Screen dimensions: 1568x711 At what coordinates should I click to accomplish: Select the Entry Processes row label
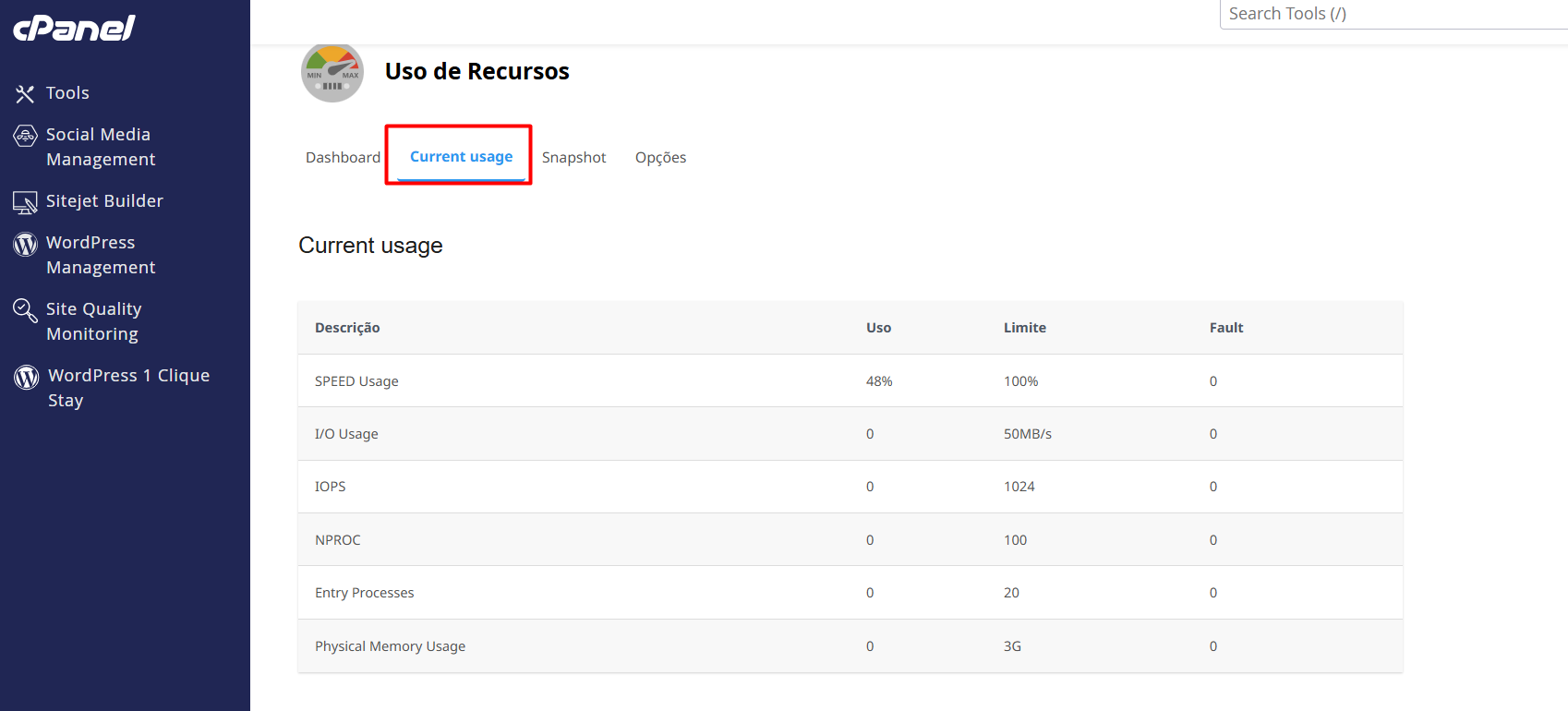pyautogui.click(x=365, y=593)
